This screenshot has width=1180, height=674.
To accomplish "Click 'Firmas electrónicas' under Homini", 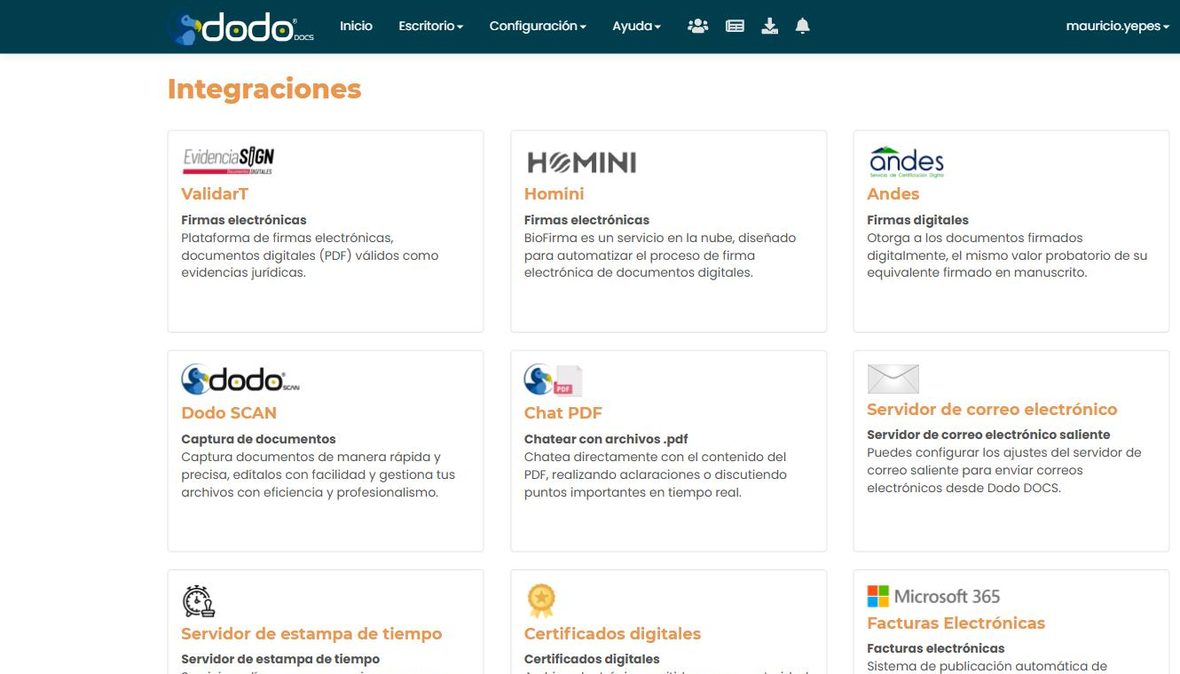I will [587, 220].
